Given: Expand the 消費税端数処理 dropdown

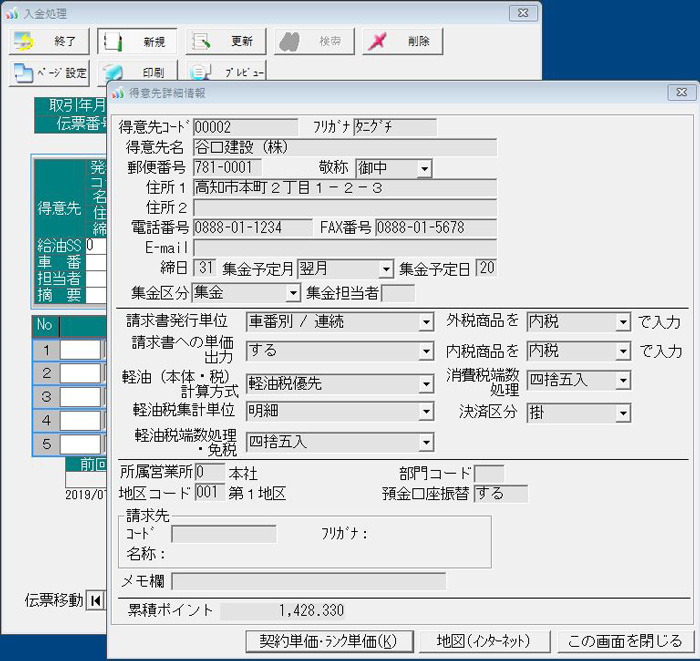Looking at the screenshot, I should point(624,381).
